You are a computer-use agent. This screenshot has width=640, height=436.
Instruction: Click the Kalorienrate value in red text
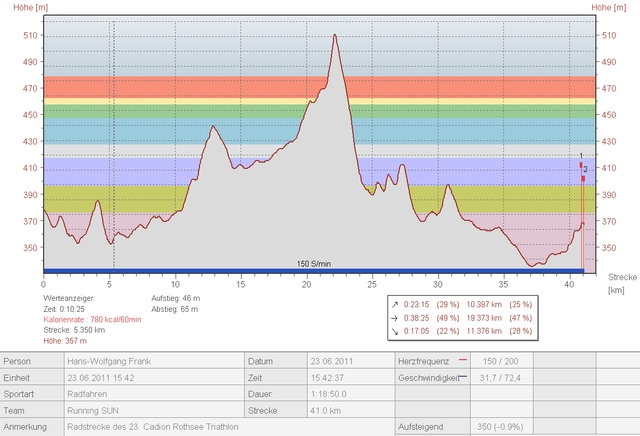(x=90, y=318)
